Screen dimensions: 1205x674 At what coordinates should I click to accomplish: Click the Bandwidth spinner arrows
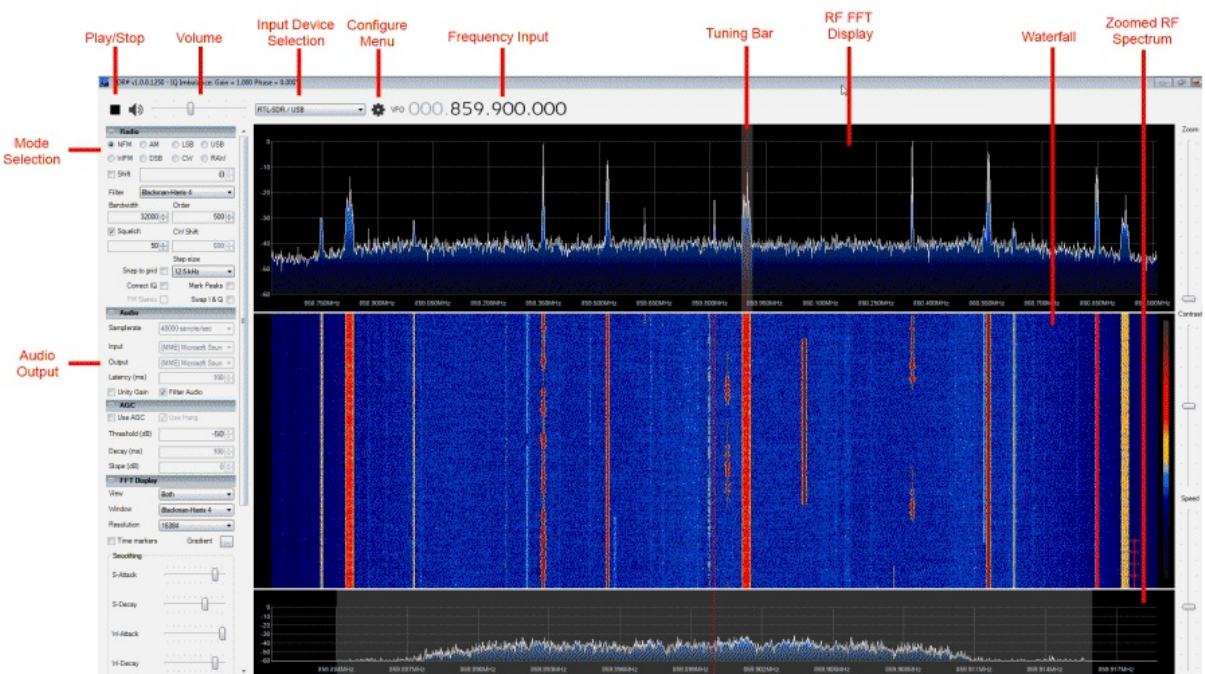click(164, 217)
